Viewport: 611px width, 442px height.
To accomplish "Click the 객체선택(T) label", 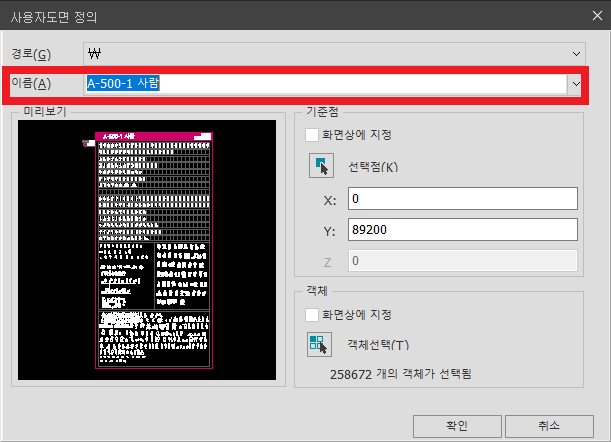I will click(x=378, y=345).
